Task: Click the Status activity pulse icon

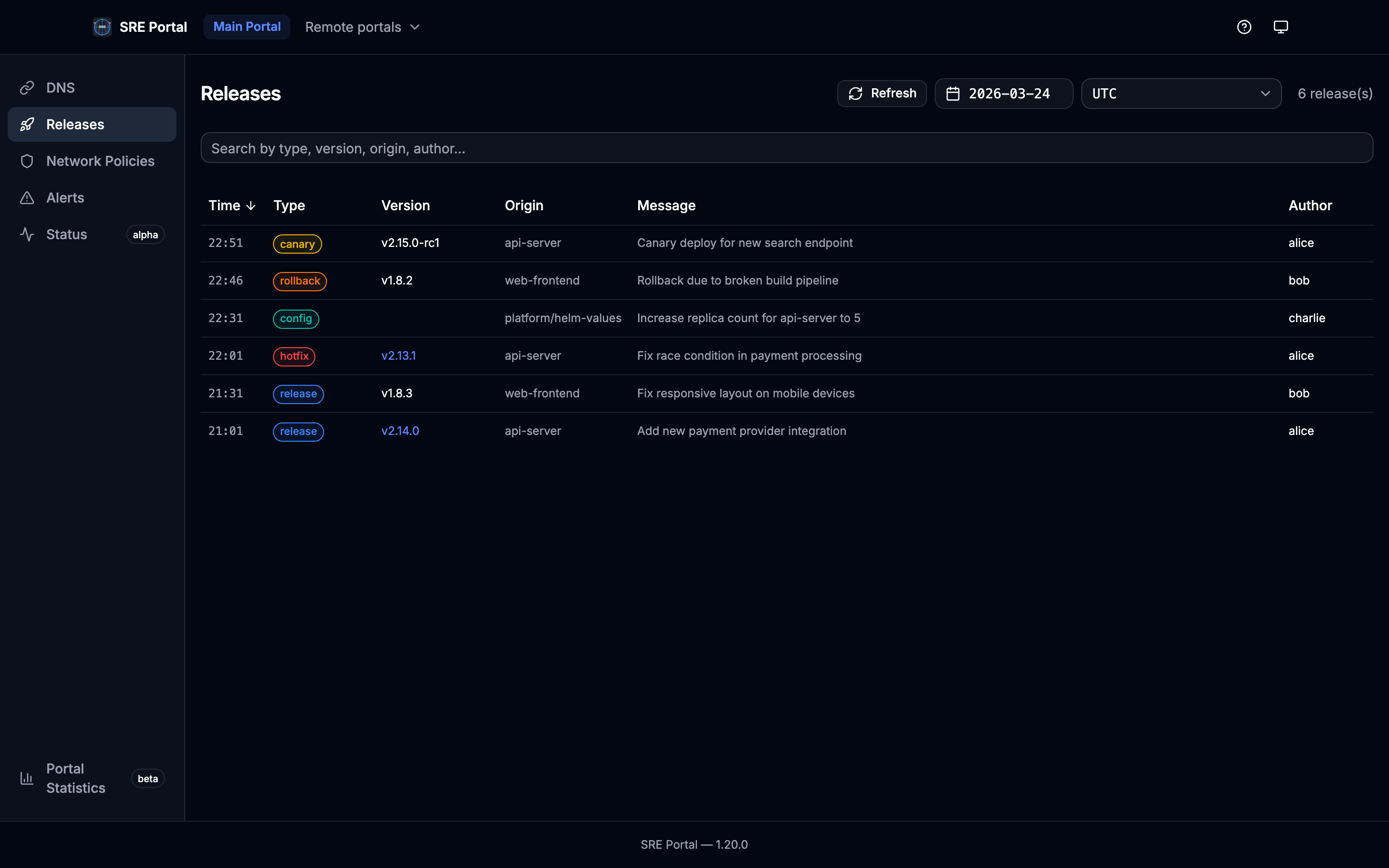Action: [x=27, y=234]
